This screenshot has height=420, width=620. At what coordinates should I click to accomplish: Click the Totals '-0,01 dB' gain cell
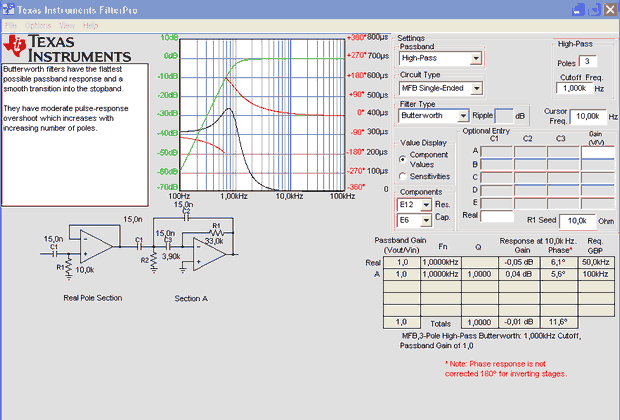point(519,322)
